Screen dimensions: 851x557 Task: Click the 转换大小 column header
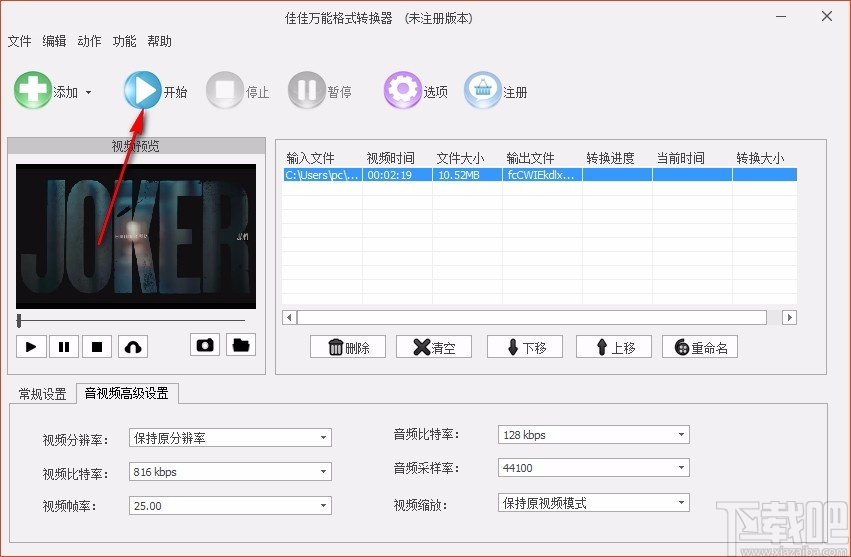[760, 159]
